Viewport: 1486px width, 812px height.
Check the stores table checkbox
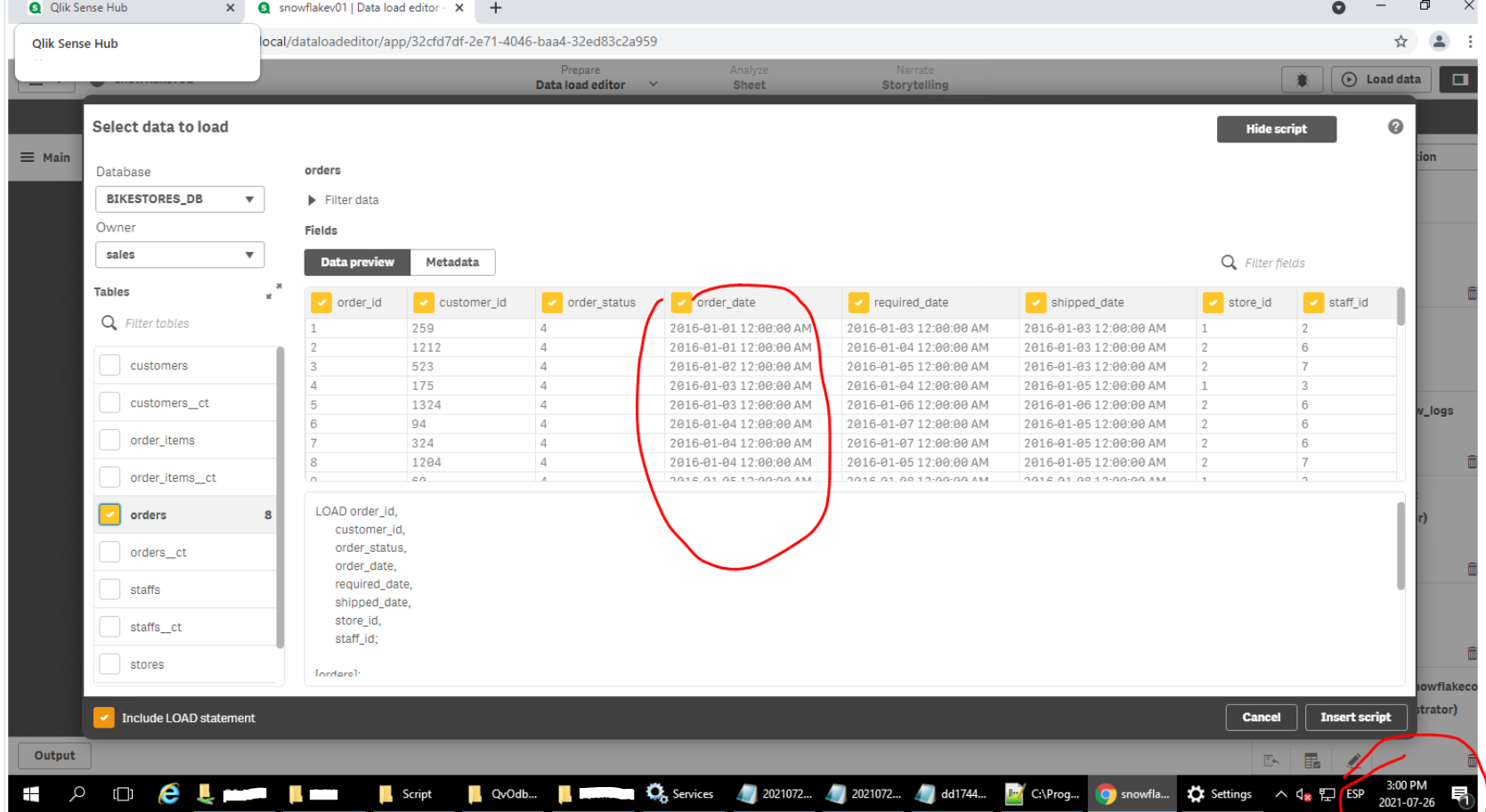pos(110,664)
